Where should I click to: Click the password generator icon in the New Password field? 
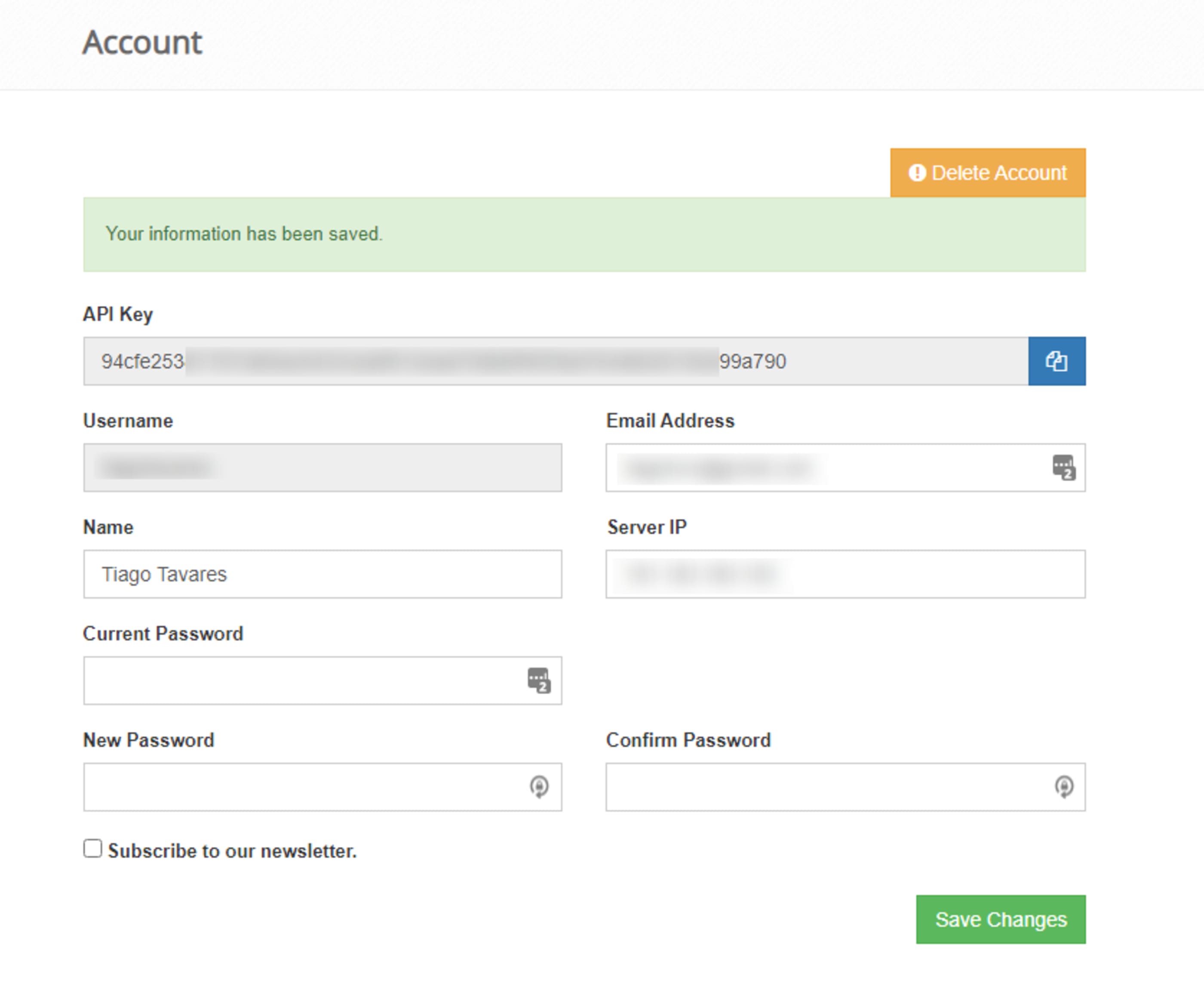pyautogui.click(x=539, y=787)
